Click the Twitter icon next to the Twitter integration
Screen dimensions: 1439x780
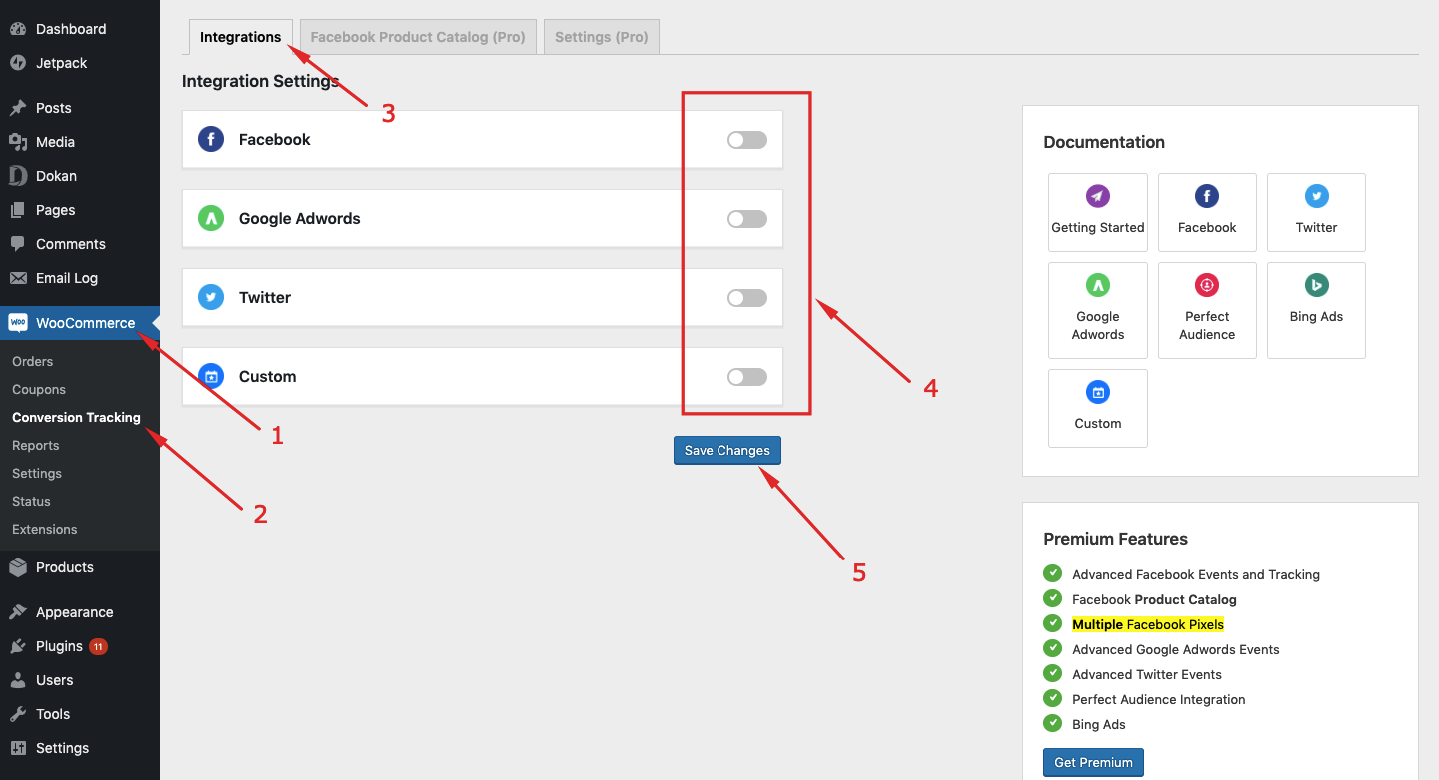coord(210,297)
